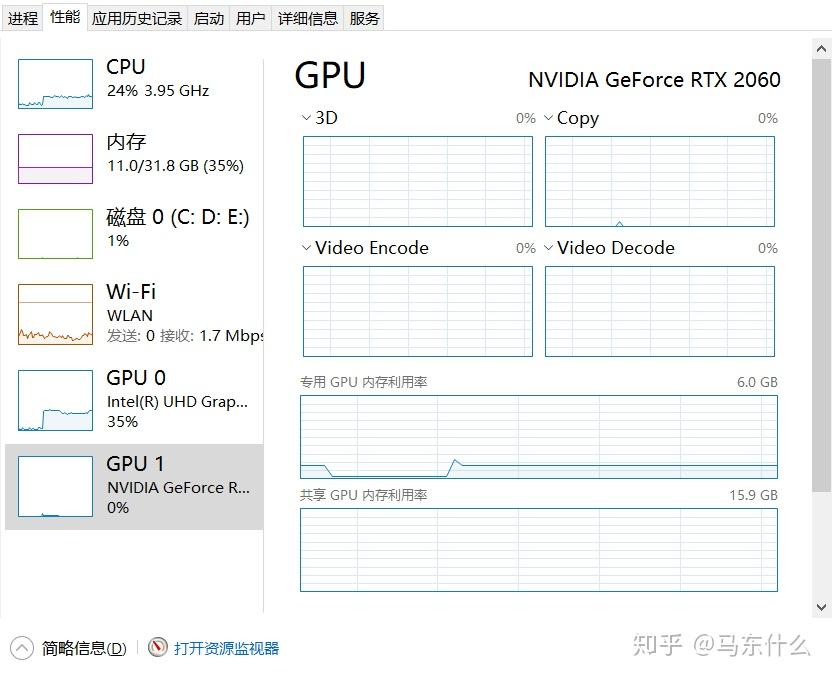The image size is (832, 678).
Task: Open the Video Decode engine dropdown
Action: [548, 248]
